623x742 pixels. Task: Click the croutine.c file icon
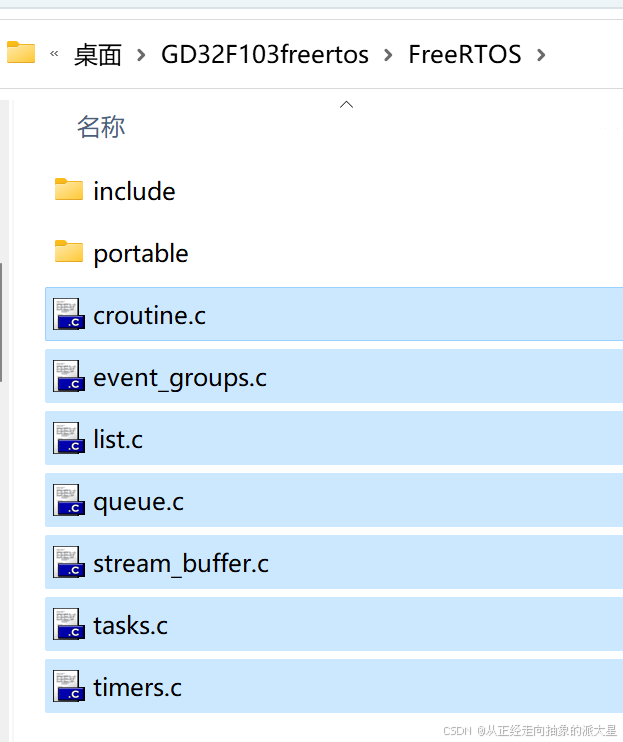click(x=69, y=314)
